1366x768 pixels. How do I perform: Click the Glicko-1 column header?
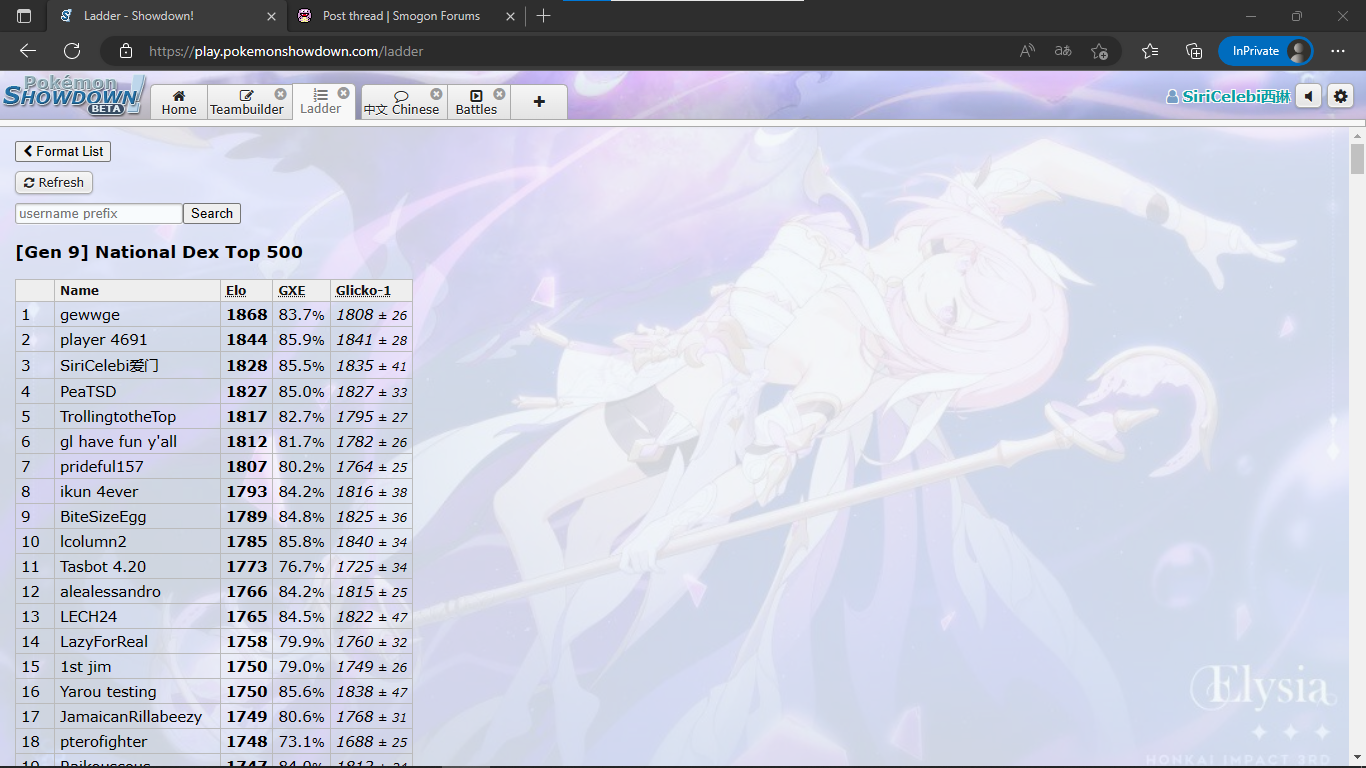pos(363,290)
